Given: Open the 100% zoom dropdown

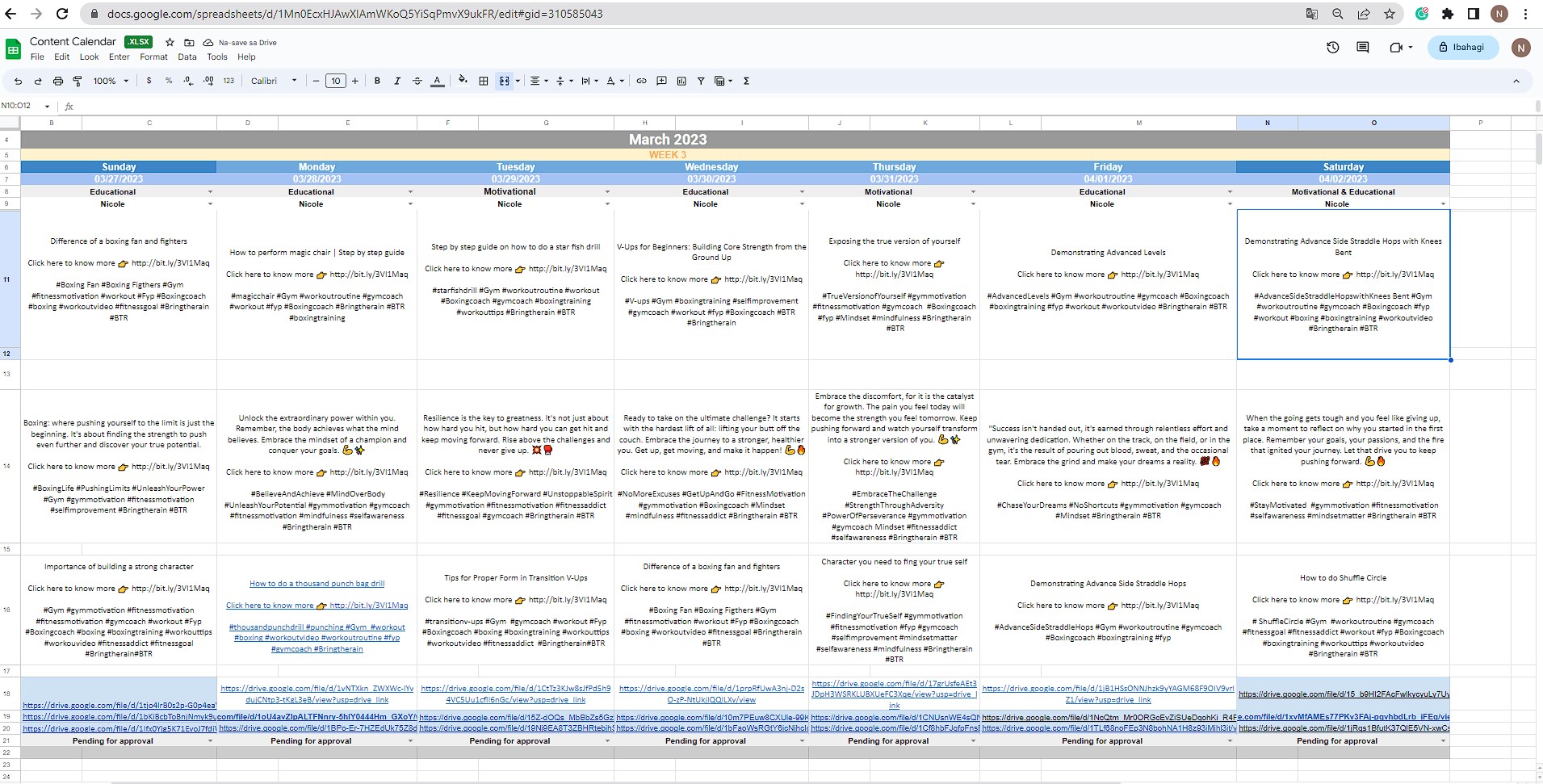Looking at the screenshot, I should [111, 81].
